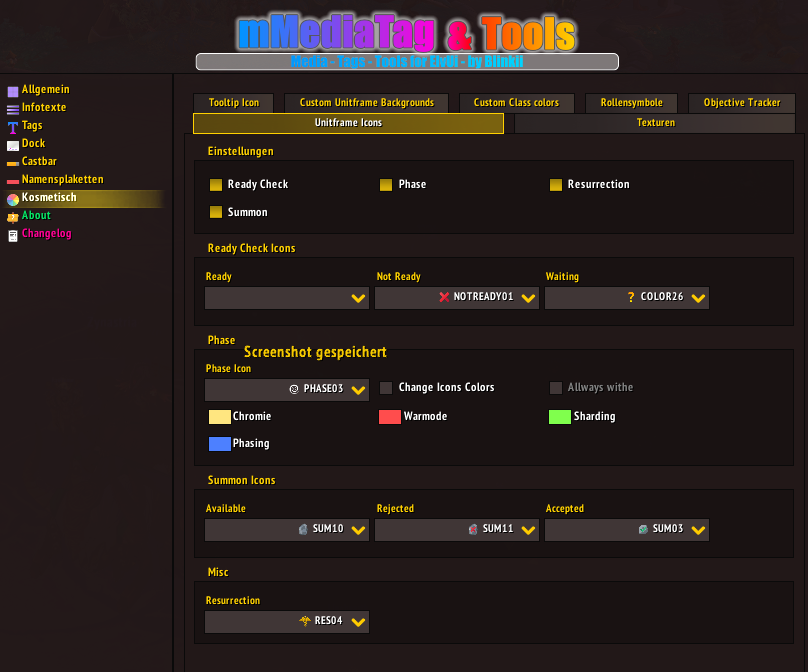Toggle the Ready Check checkbox
808x672 pixels.
216,185
